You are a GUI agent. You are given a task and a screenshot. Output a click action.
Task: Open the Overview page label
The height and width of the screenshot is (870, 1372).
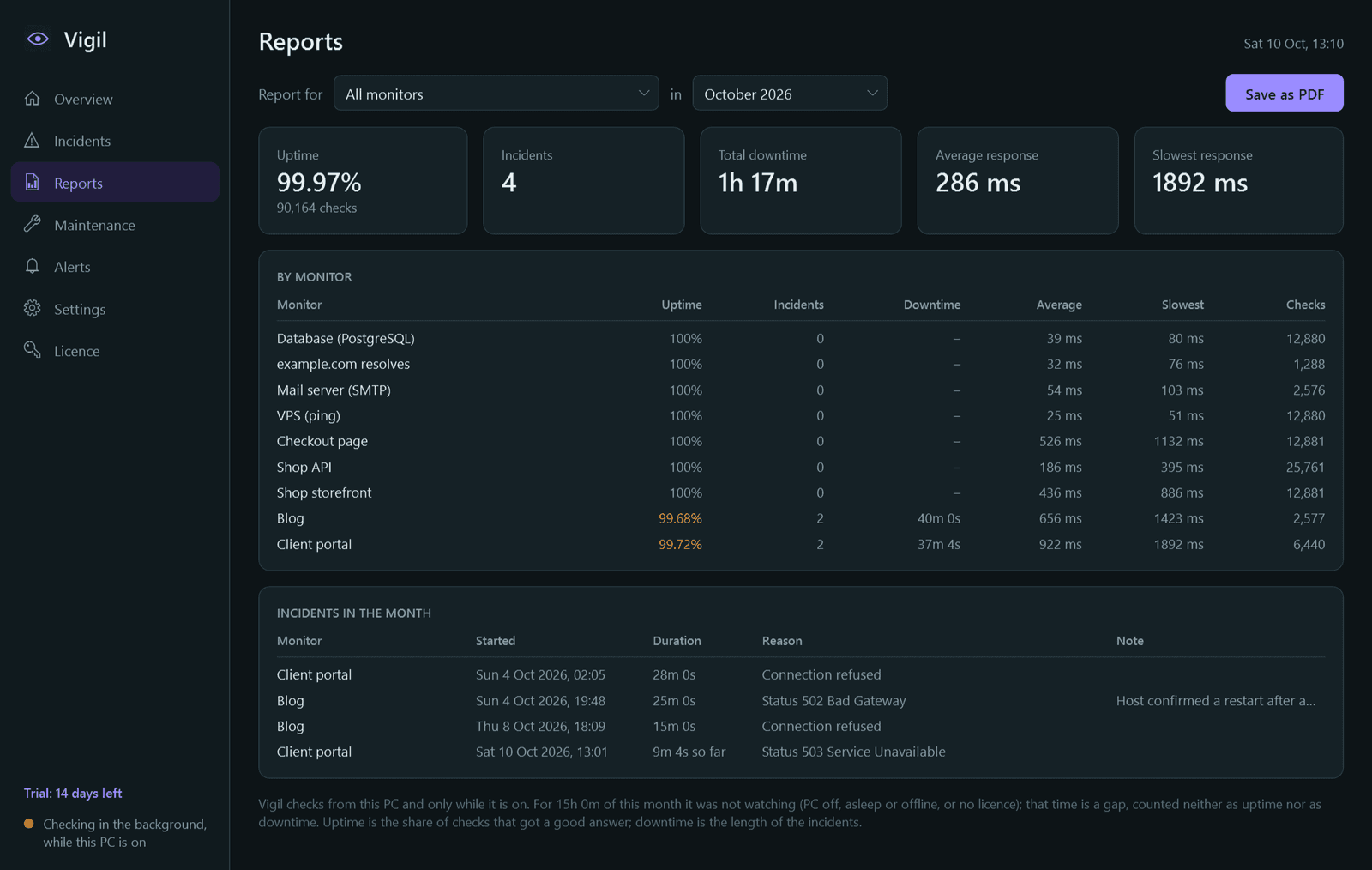(83, 100)
